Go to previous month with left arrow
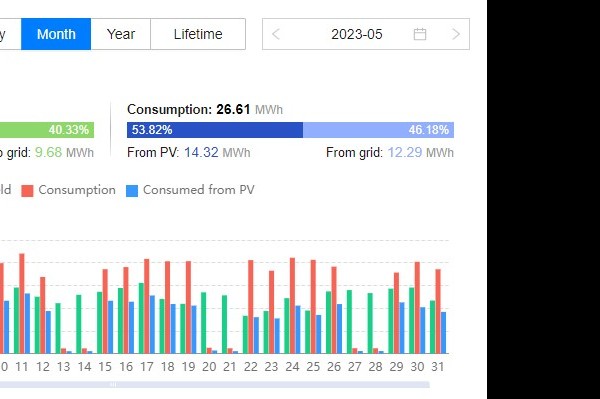 (x=276, y=34)
